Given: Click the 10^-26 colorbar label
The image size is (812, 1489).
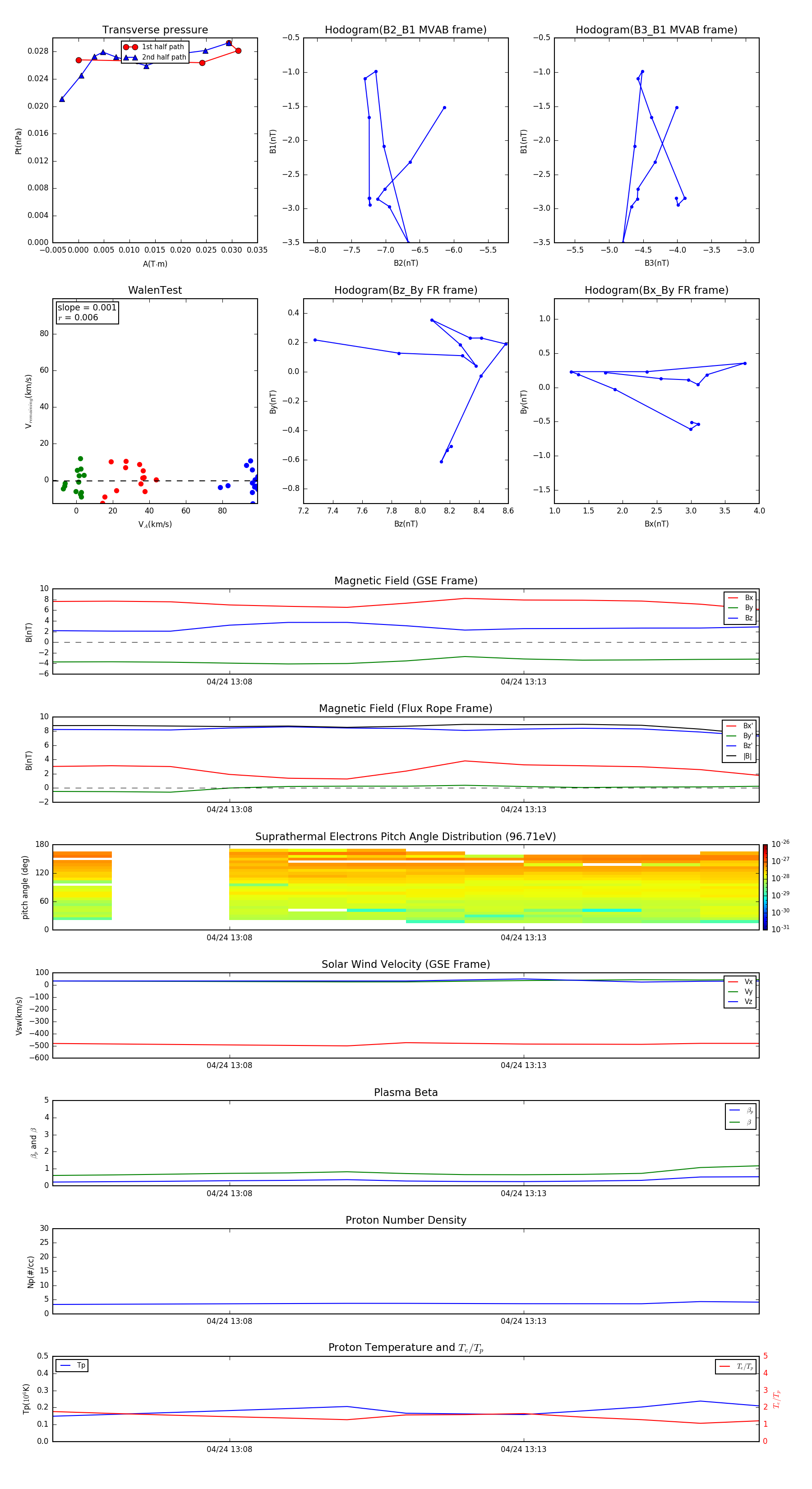Looking at the screenshot, I should coord(780,844).
